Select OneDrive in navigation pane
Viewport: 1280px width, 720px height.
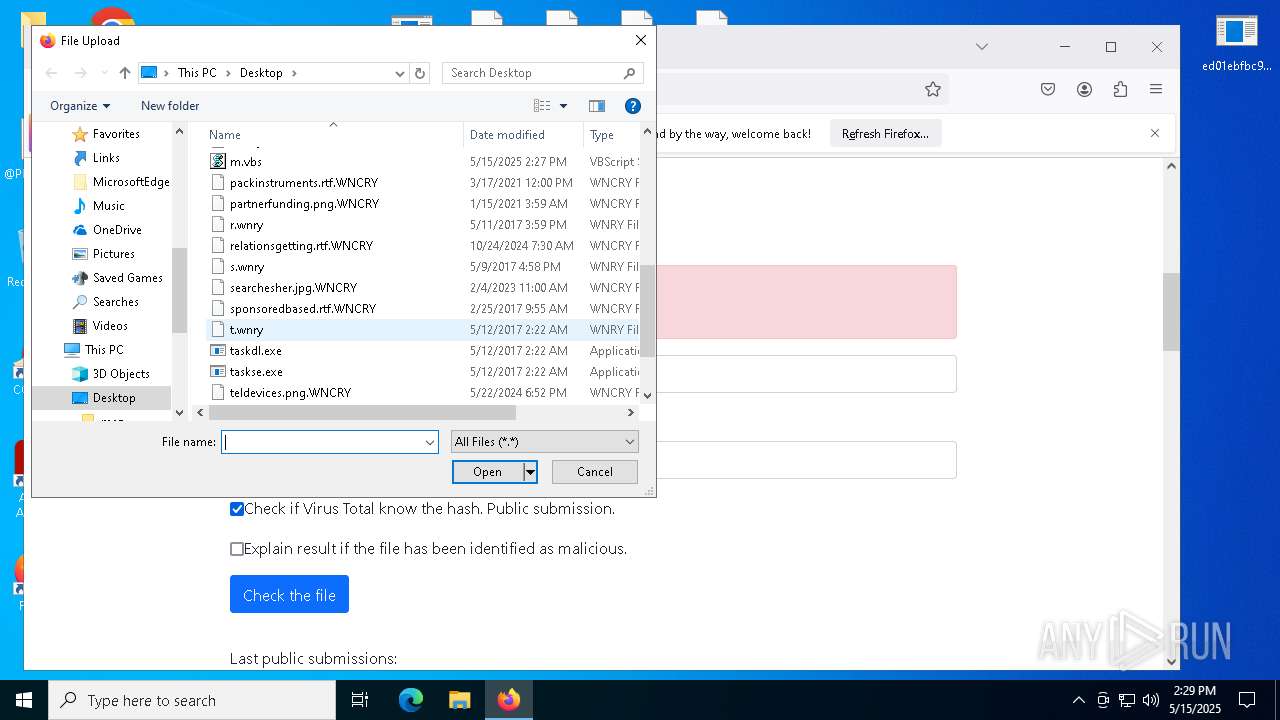pyautogui.click(x=117, y=230)
